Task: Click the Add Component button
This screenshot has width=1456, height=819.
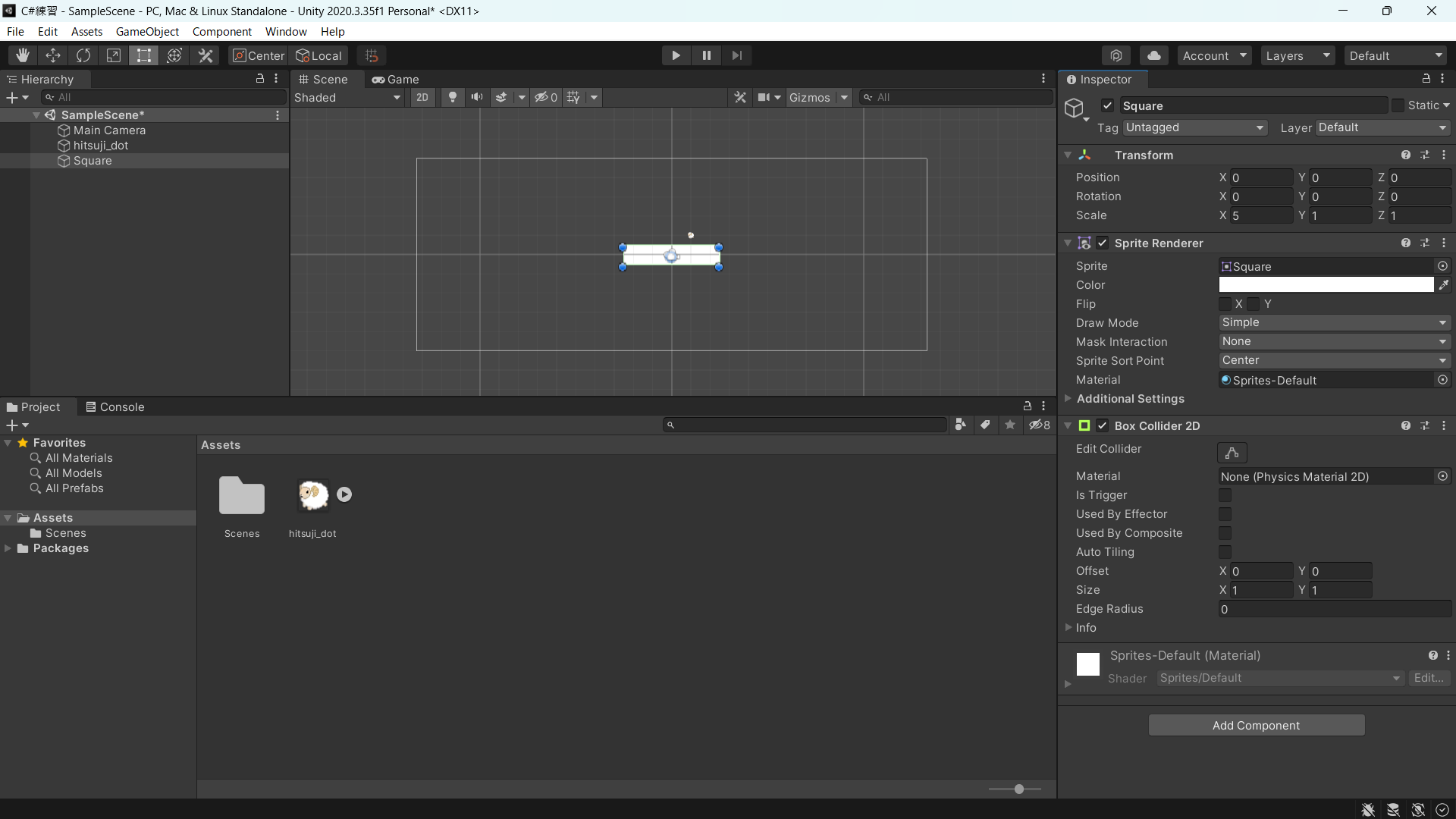Action: click(x=1256, y=725)
